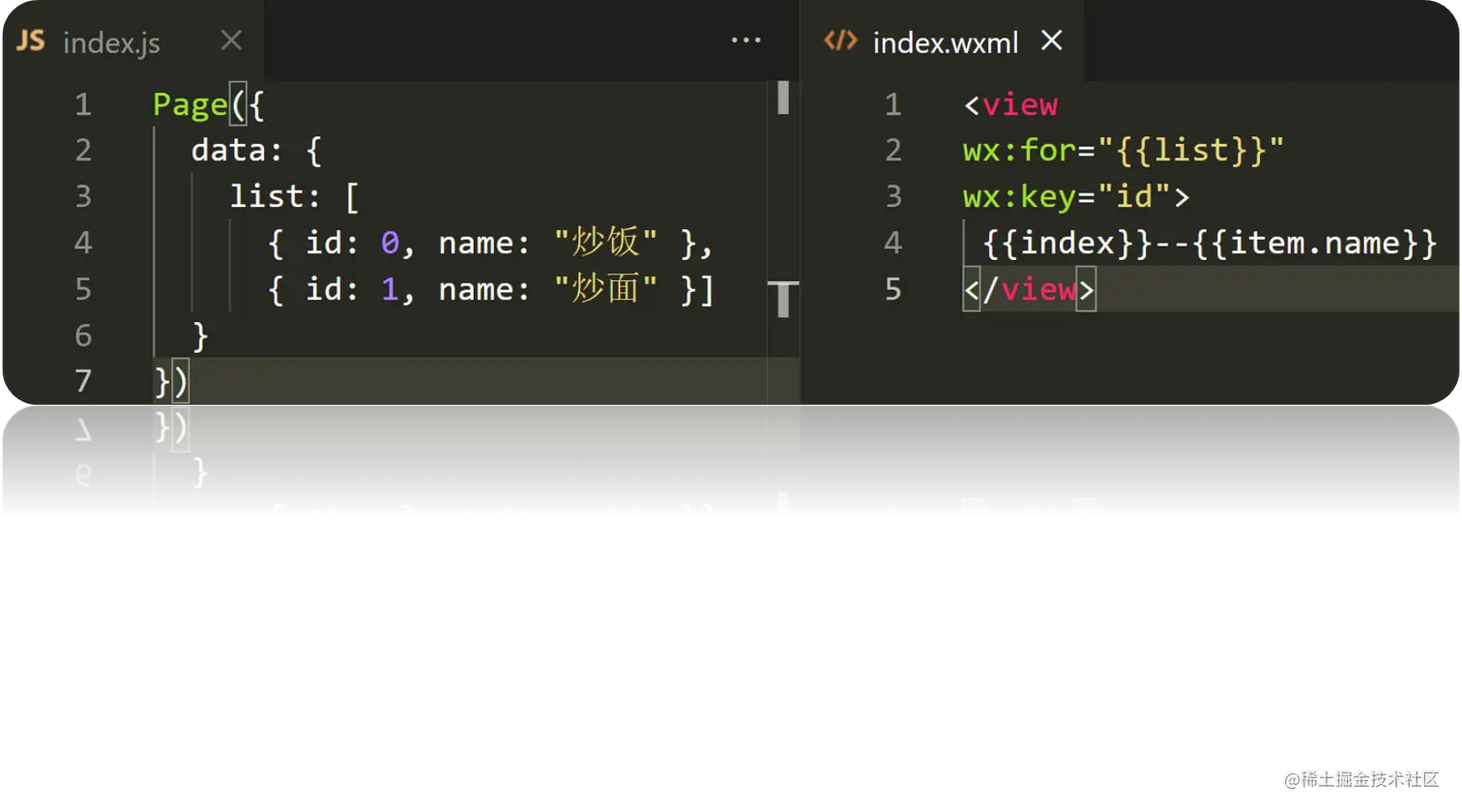Click the {{list}} binding in index.wxml

click(1190, 150)
